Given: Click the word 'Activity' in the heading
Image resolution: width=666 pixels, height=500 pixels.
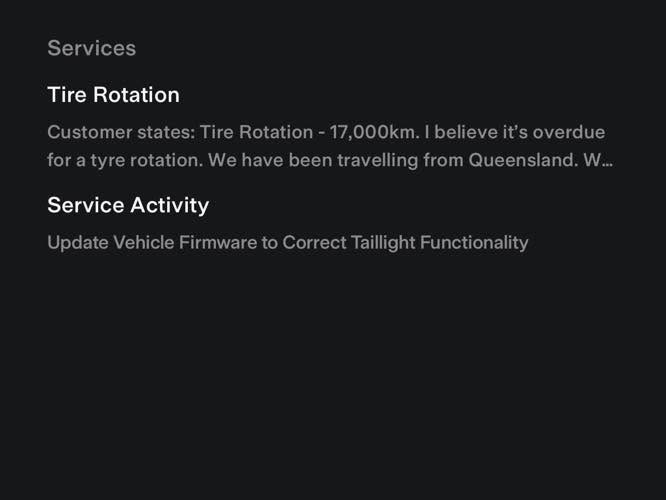Looking at the screenshot, I should pos(169,205).
